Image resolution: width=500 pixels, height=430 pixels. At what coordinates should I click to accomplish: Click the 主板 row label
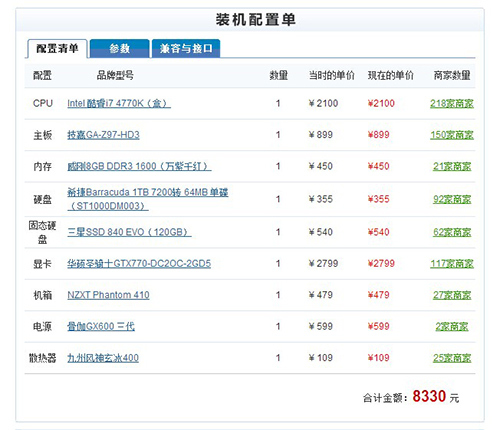coord(43,135)
